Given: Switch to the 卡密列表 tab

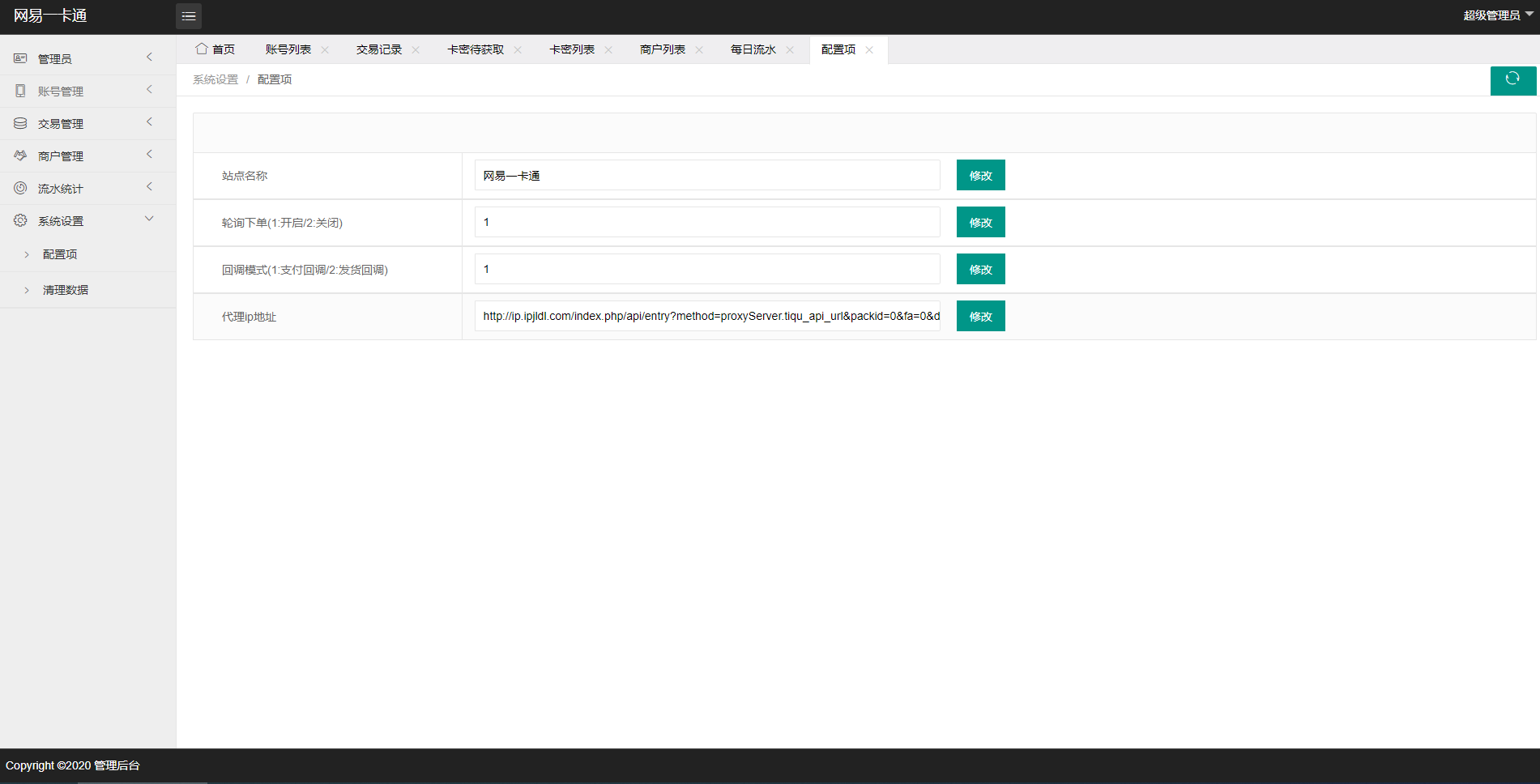Looking at the screenshot, I should click(x=570, y=49).
